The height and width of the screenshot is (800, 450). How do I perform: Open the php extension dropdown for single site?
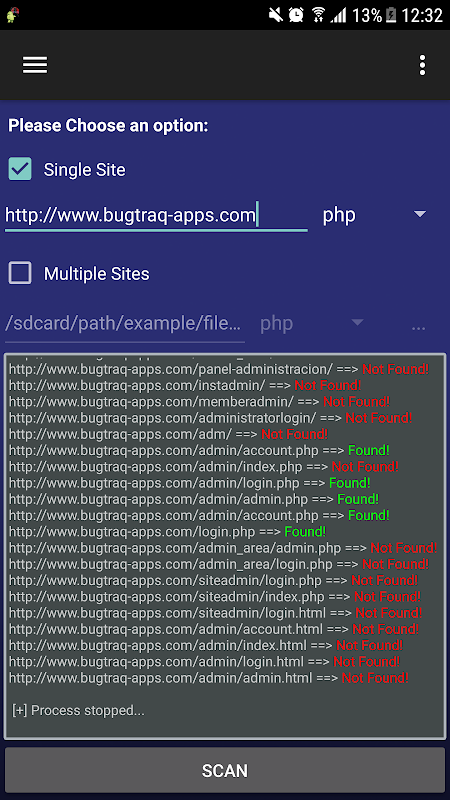(x=374, y=215)
